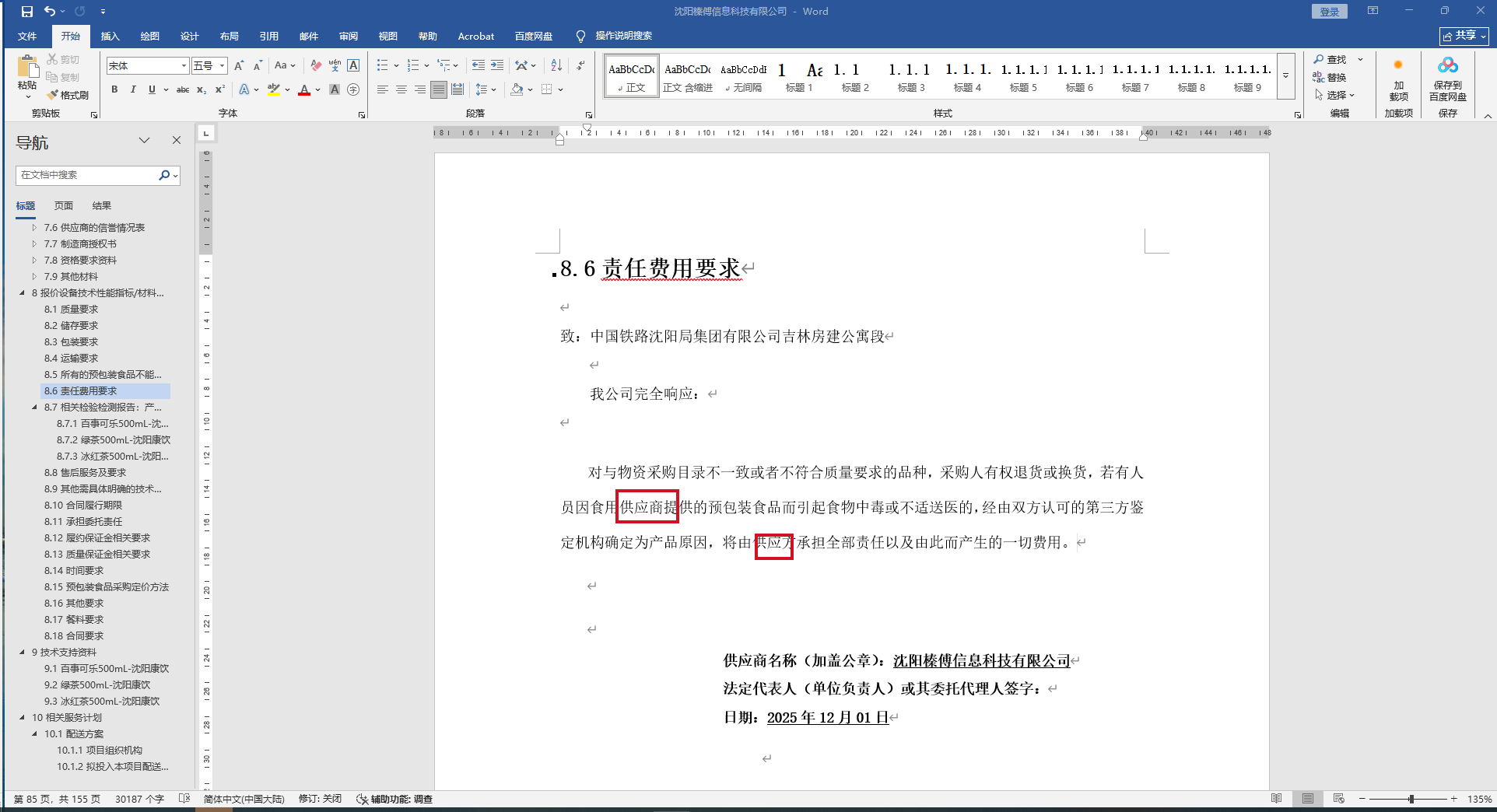Toggle justified alignment button
Viewport: 1497px width, 812px height.
[439, 90]
